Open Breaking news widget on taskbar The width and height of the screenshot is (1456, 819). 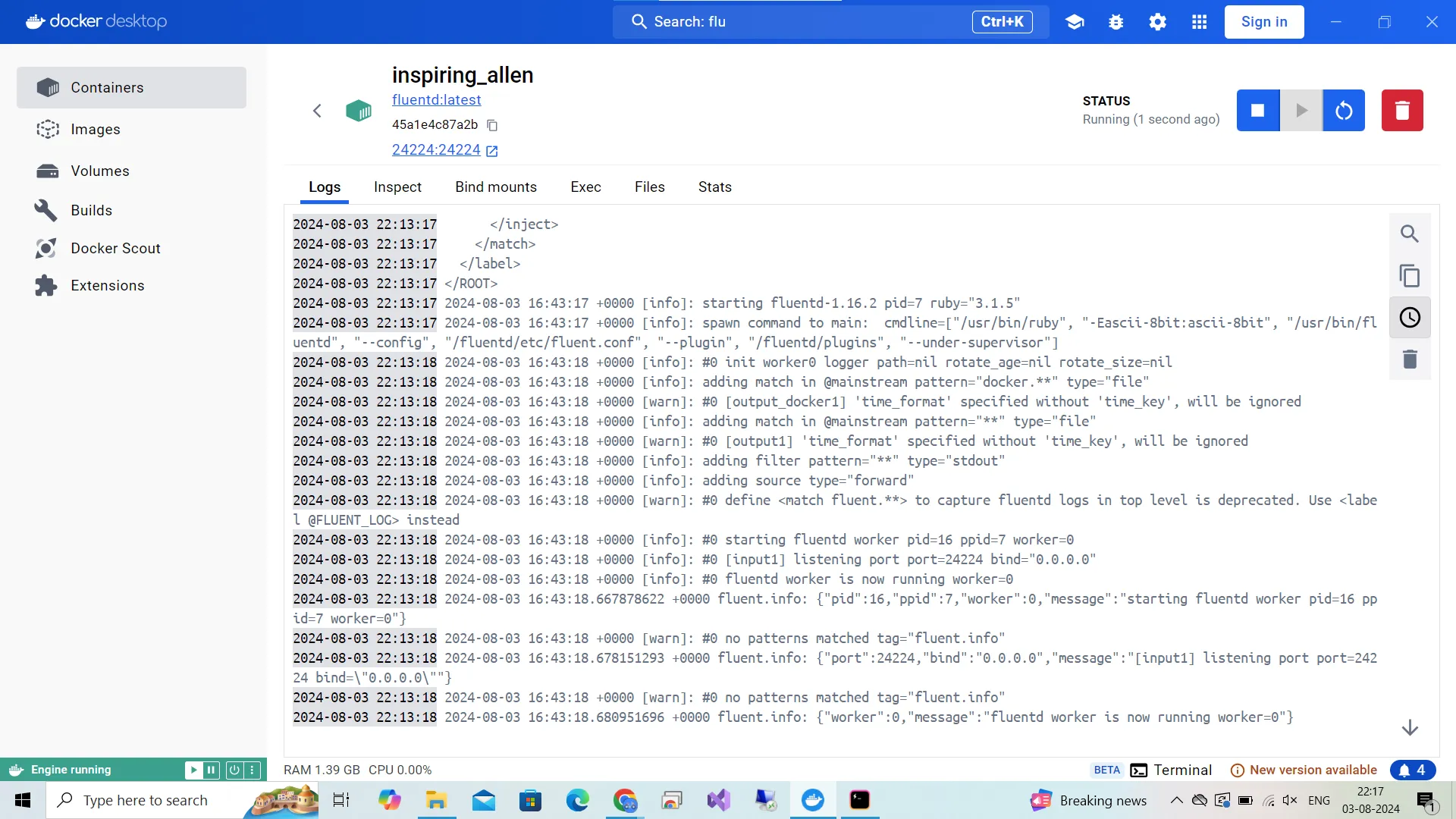tap(1087, 800)
